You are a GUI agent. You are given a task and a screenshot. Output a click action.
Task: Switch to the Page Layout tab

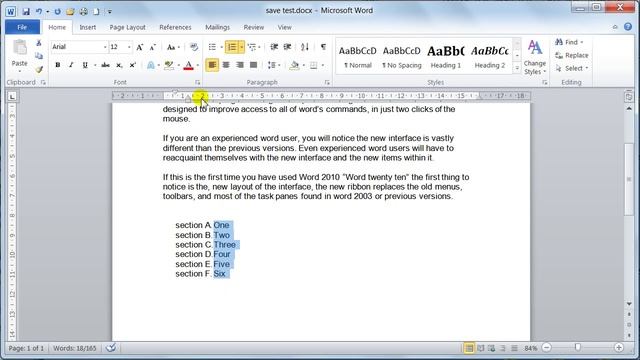click(x=127, y=27)
